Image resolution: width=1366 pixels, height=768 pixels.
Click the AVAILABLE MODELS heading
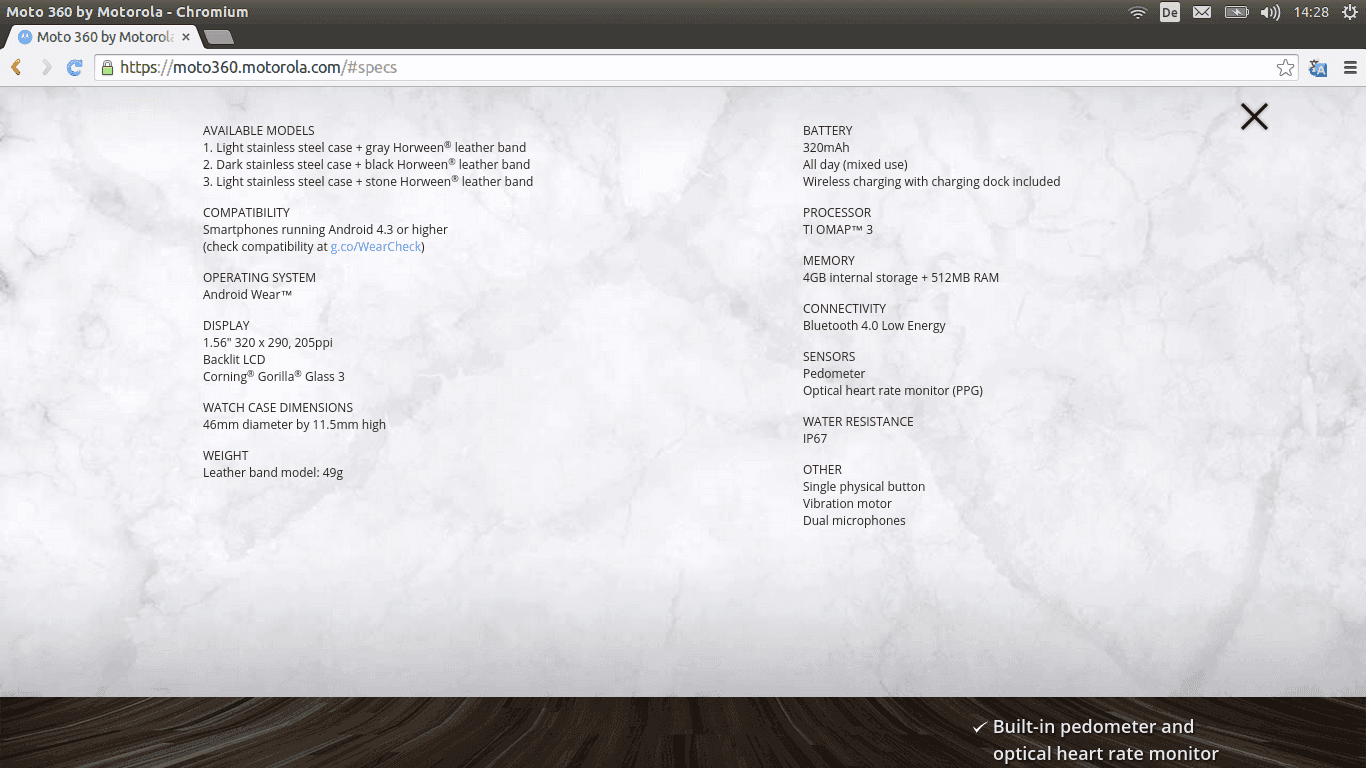pyautogui.click(x=258, y=131)
